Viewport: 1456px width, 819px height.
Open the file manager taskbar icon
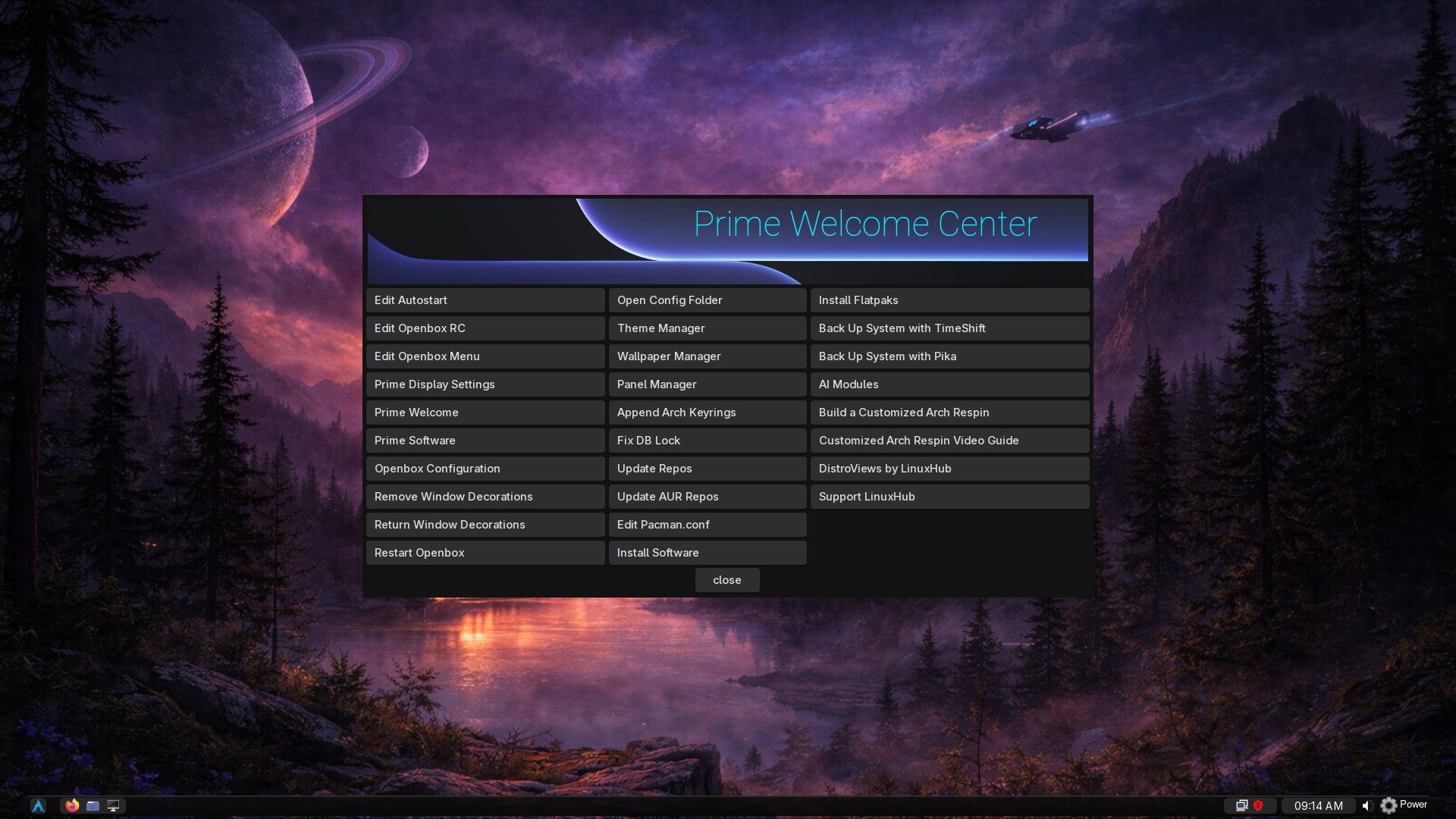(x=93, y=806)
